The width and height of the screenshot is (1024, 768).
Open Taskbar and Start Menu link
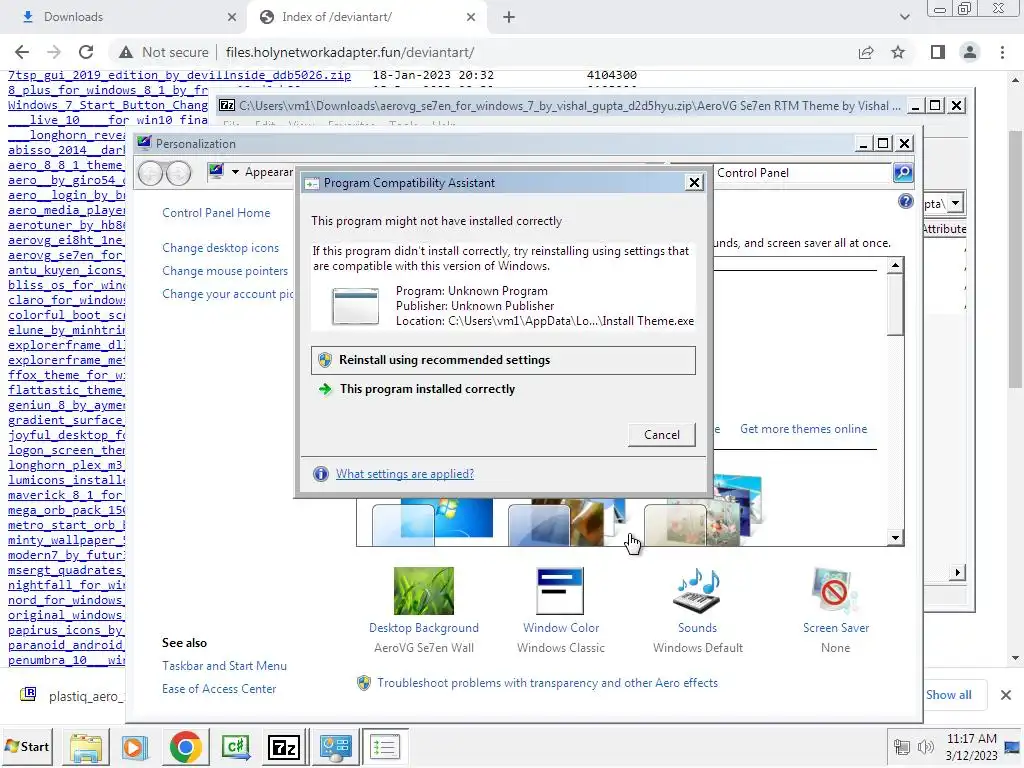pos(225,666)
